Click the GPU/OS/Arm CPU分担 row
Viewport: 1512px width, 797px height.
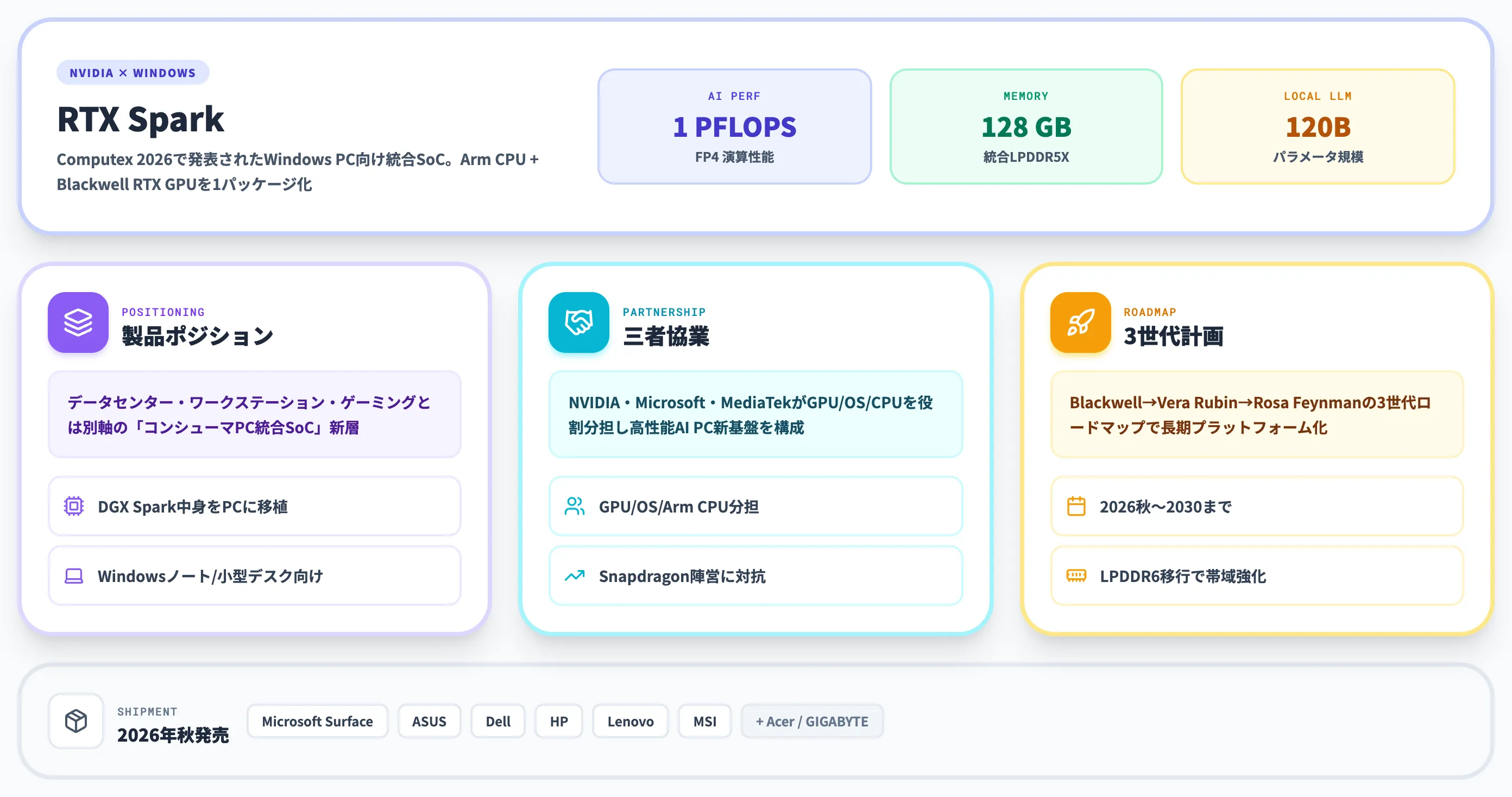[x=756, y=506]
